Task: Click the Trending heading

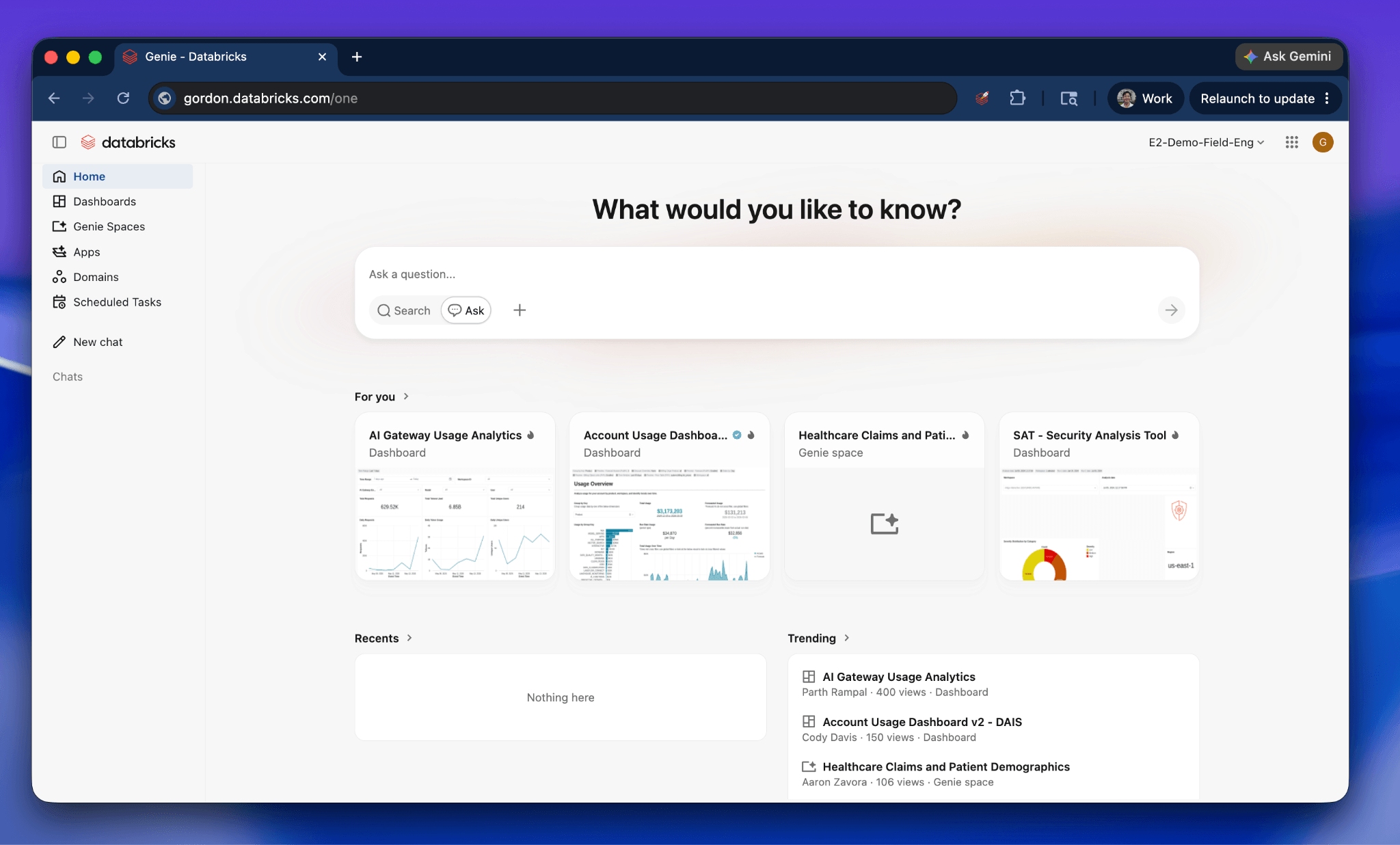Action: (811, 638)
